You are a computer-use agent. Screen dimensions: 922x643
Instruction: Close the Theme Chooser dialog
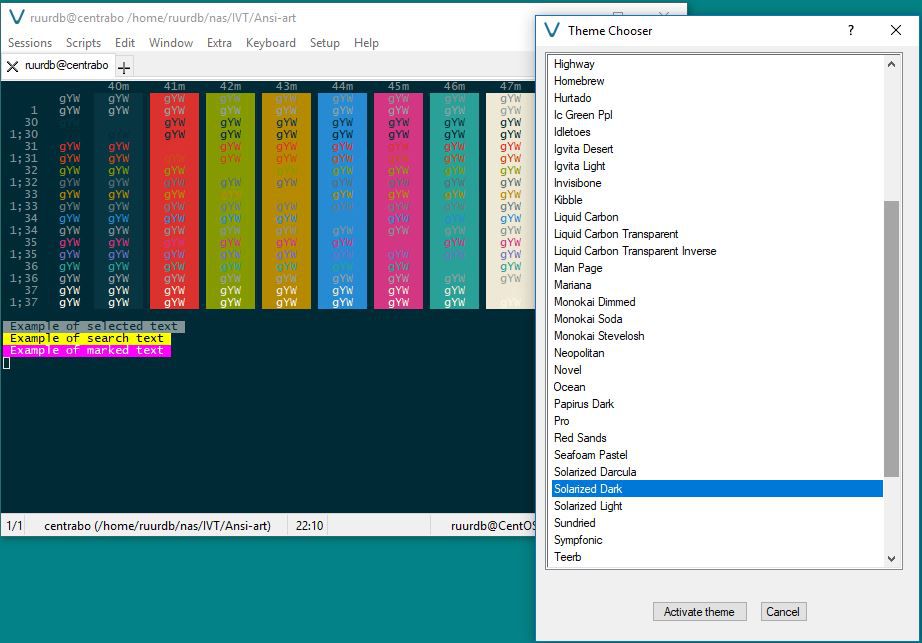[x=895, y=30]
